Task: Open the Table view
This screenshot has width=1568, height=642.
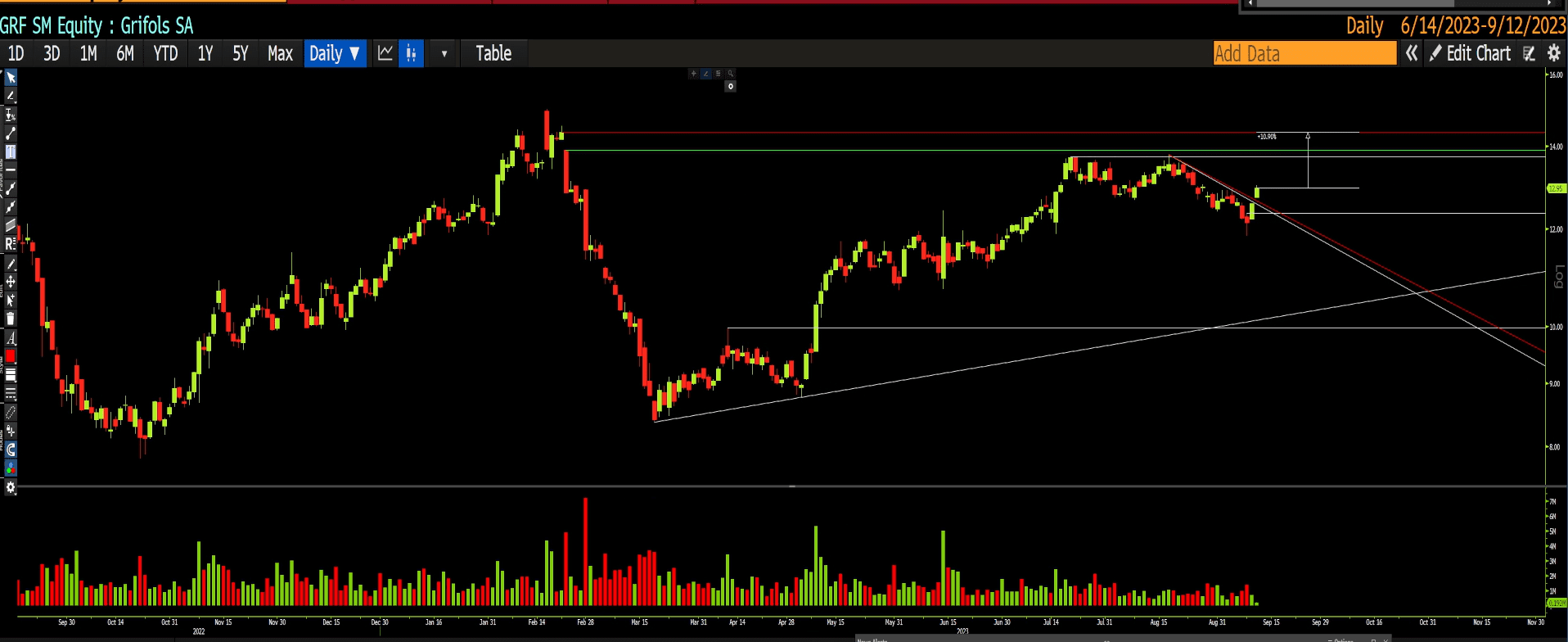Action: click(493, 54)
